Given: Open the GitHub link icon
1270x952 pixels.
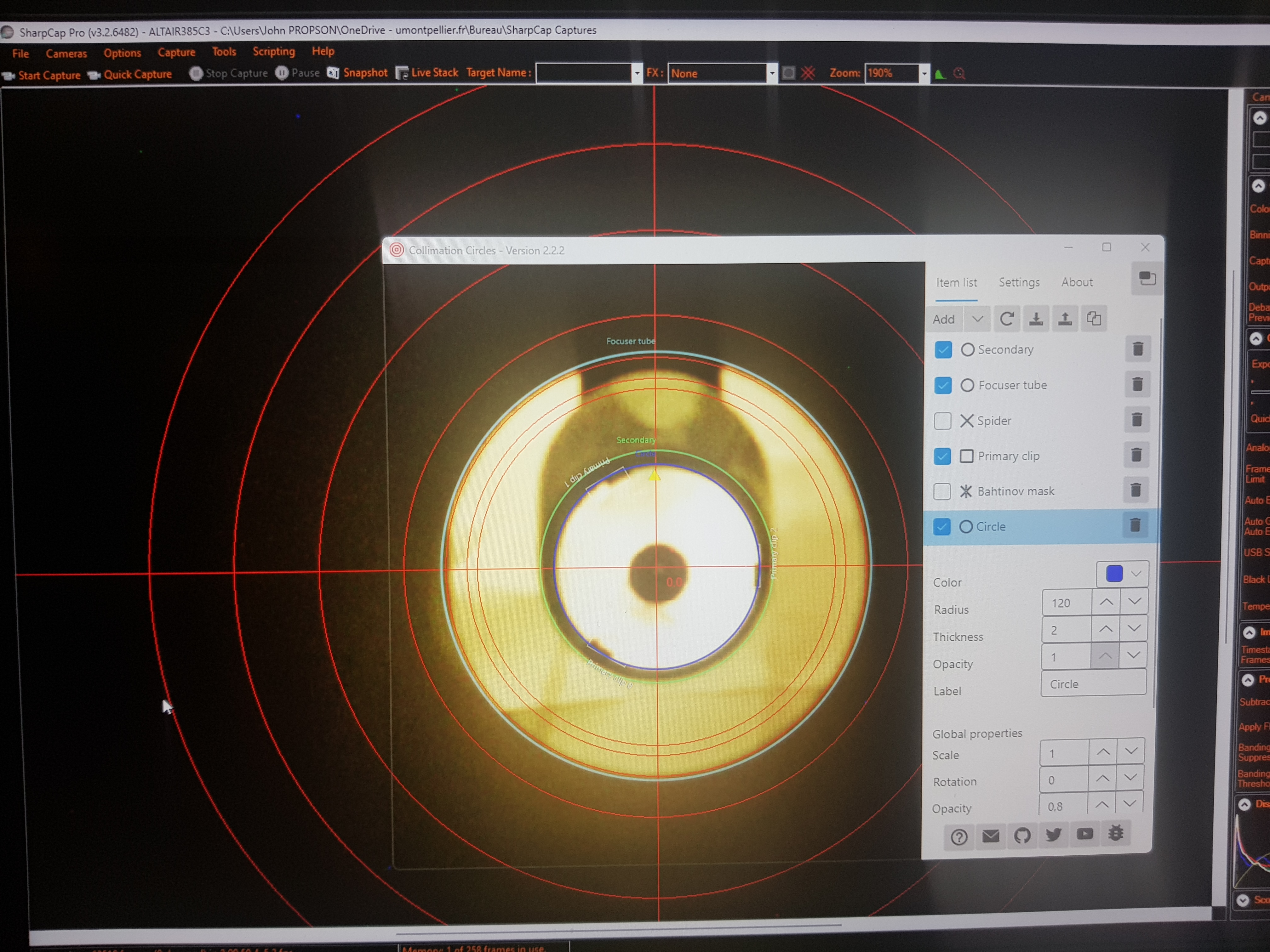Looking at the screenshot, I should pyautogui.click(x=1022, y=836).
